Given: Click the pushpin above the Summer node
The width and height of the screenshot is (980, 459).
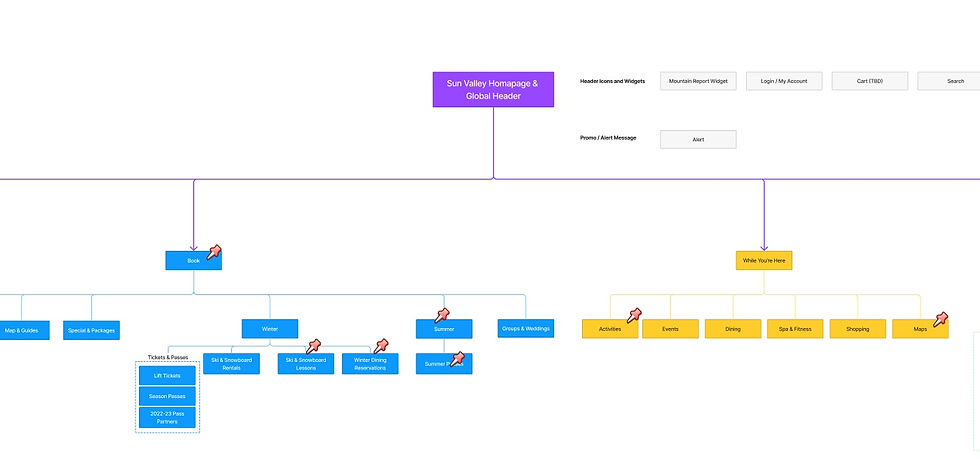Looking at the screenshot, I should coord(442,315).
